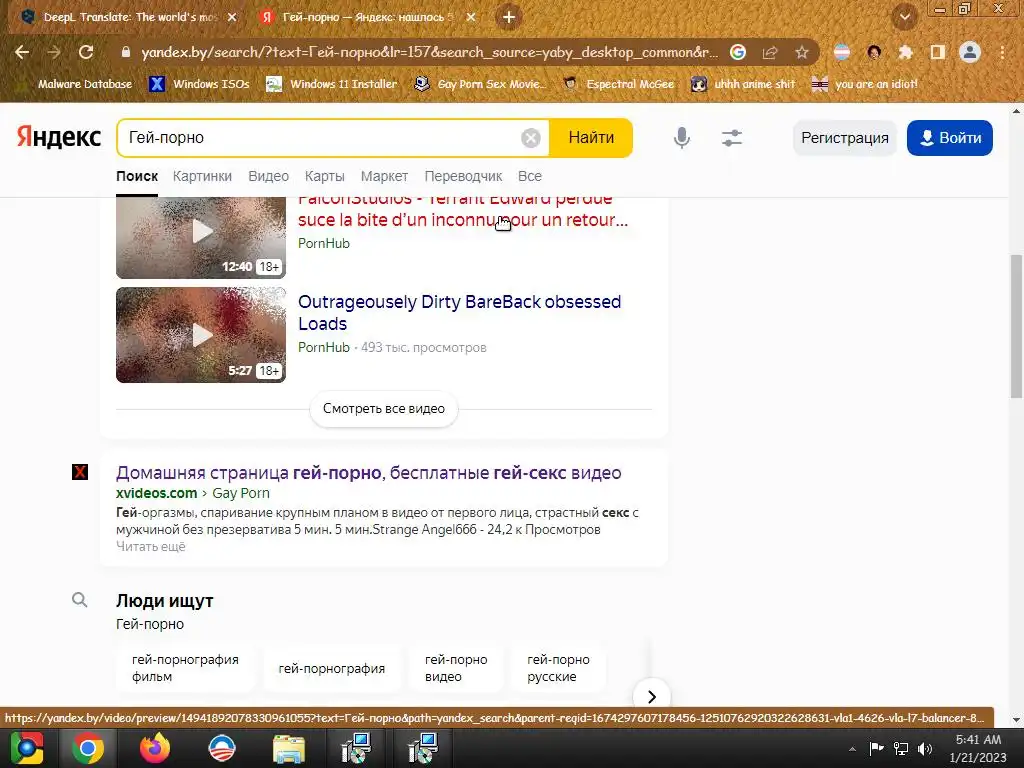Select Переводчик search tab
This screenshot has height=768, width=1024.
[463, 176]
